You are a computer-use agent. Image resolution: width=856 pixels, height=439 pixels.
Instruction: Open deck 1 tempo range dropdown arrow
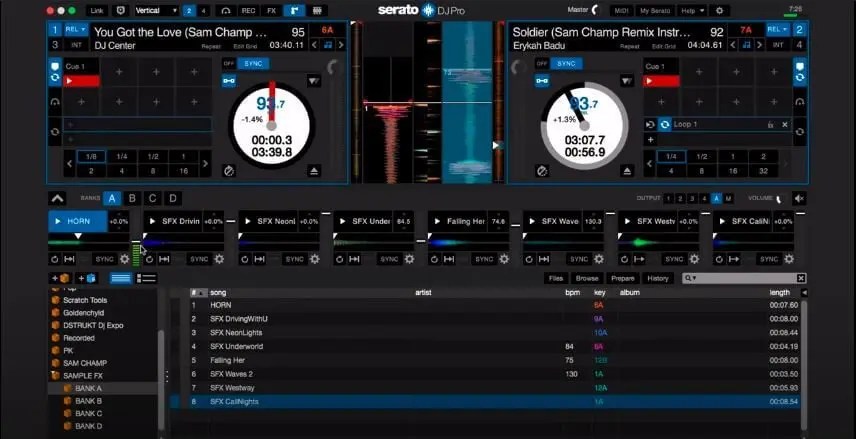(314, 81)
